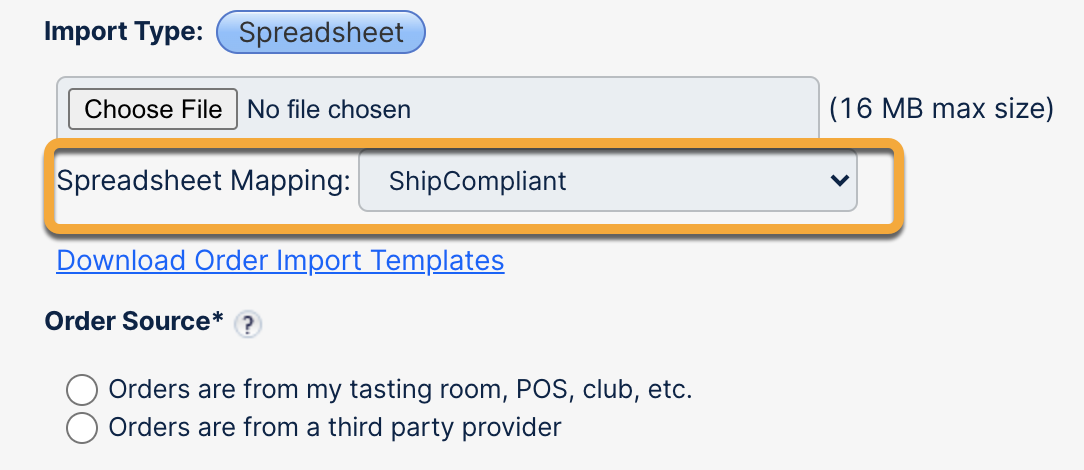The image size is (1084, 470).
Task: Click the 'Orders are from my tasting room' label
Action: [400, 389]
